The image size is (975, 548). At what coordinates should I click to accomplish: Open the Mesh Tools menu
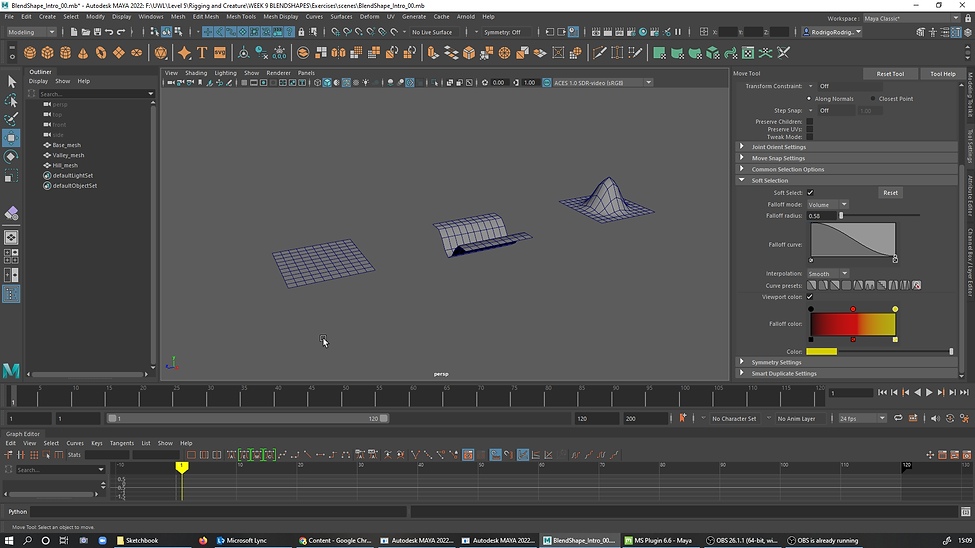(x=241, y=17)
